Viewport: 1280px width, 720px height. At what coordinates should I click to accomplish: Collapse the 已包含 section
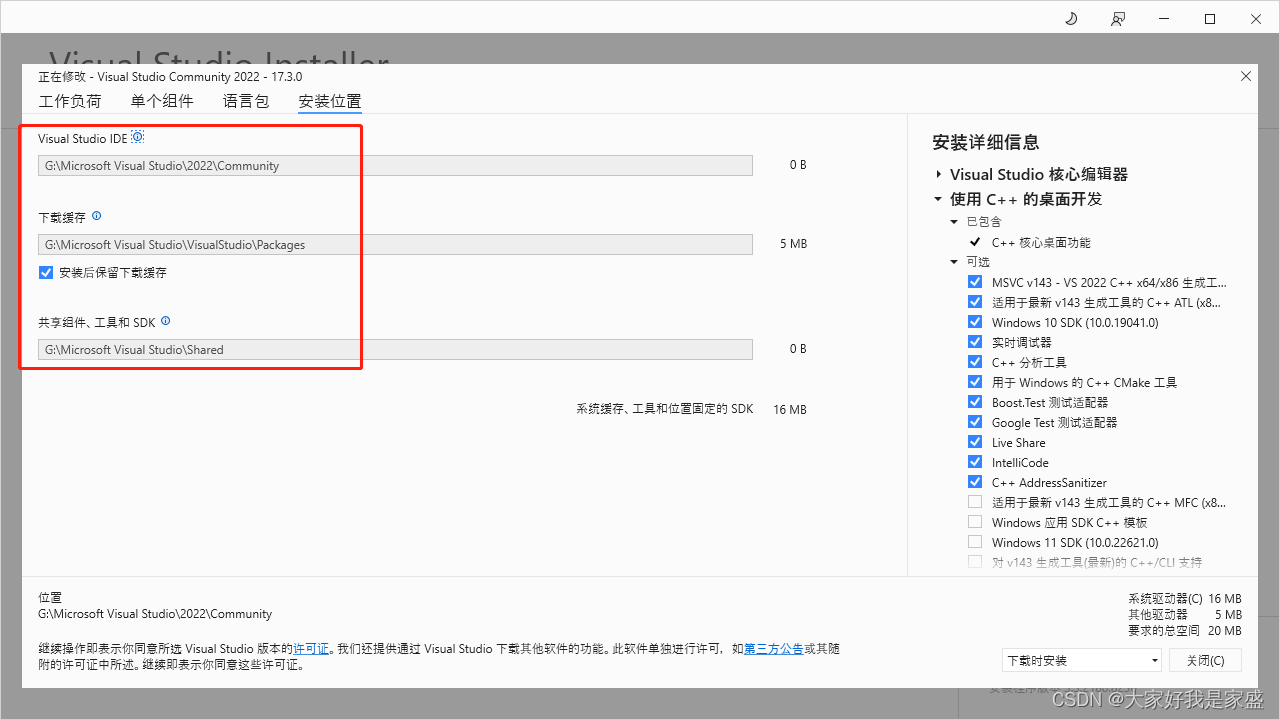[954, 222]
